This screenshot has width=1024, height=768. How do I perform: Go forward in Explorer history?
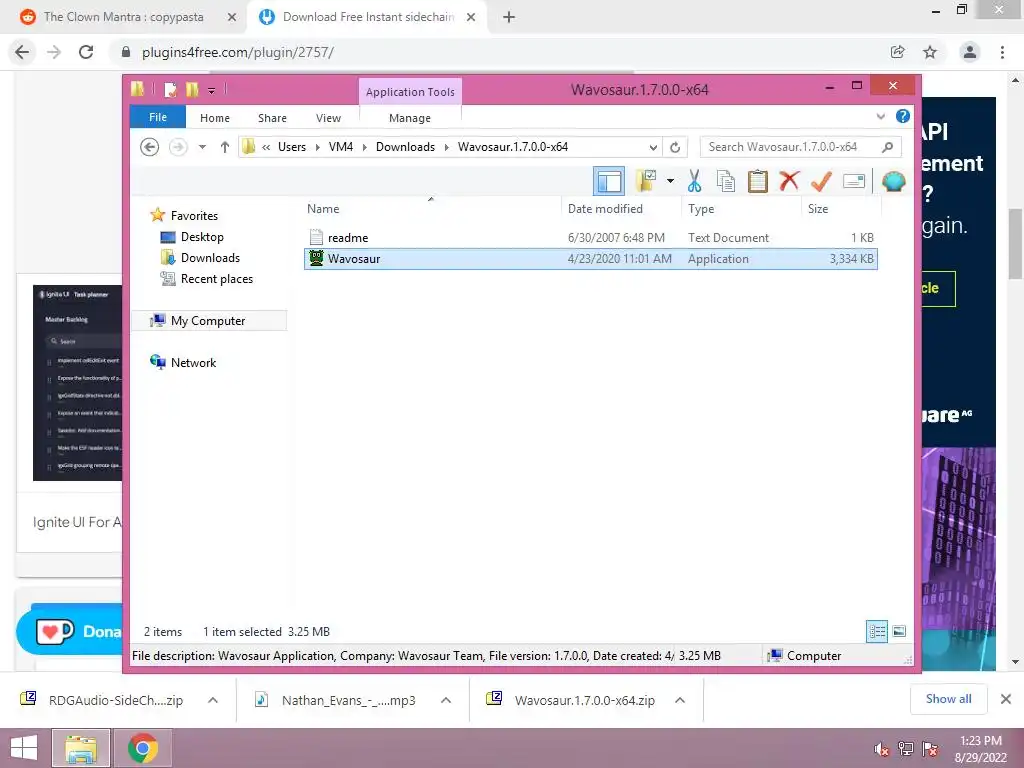coord(178,147)
